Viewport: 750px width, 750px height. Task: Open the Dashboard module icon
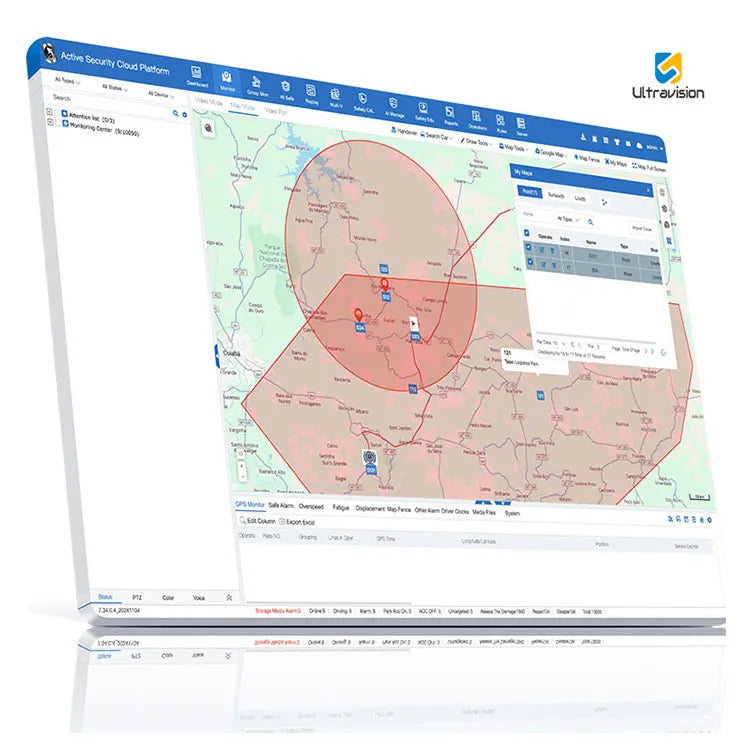[196, 73]
